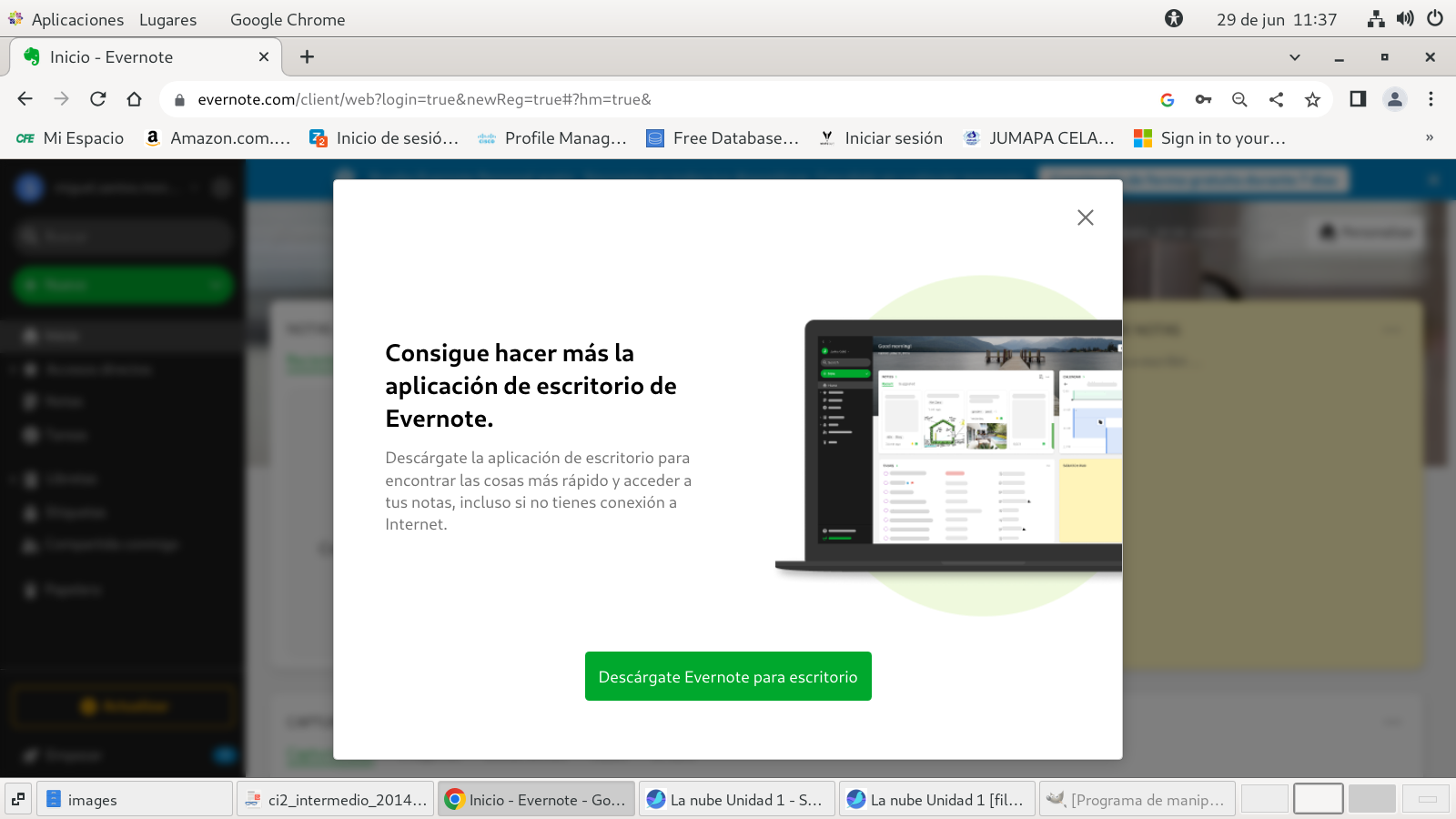
Task: Open the Chrome profile avatar
Action: (1394, 99)
